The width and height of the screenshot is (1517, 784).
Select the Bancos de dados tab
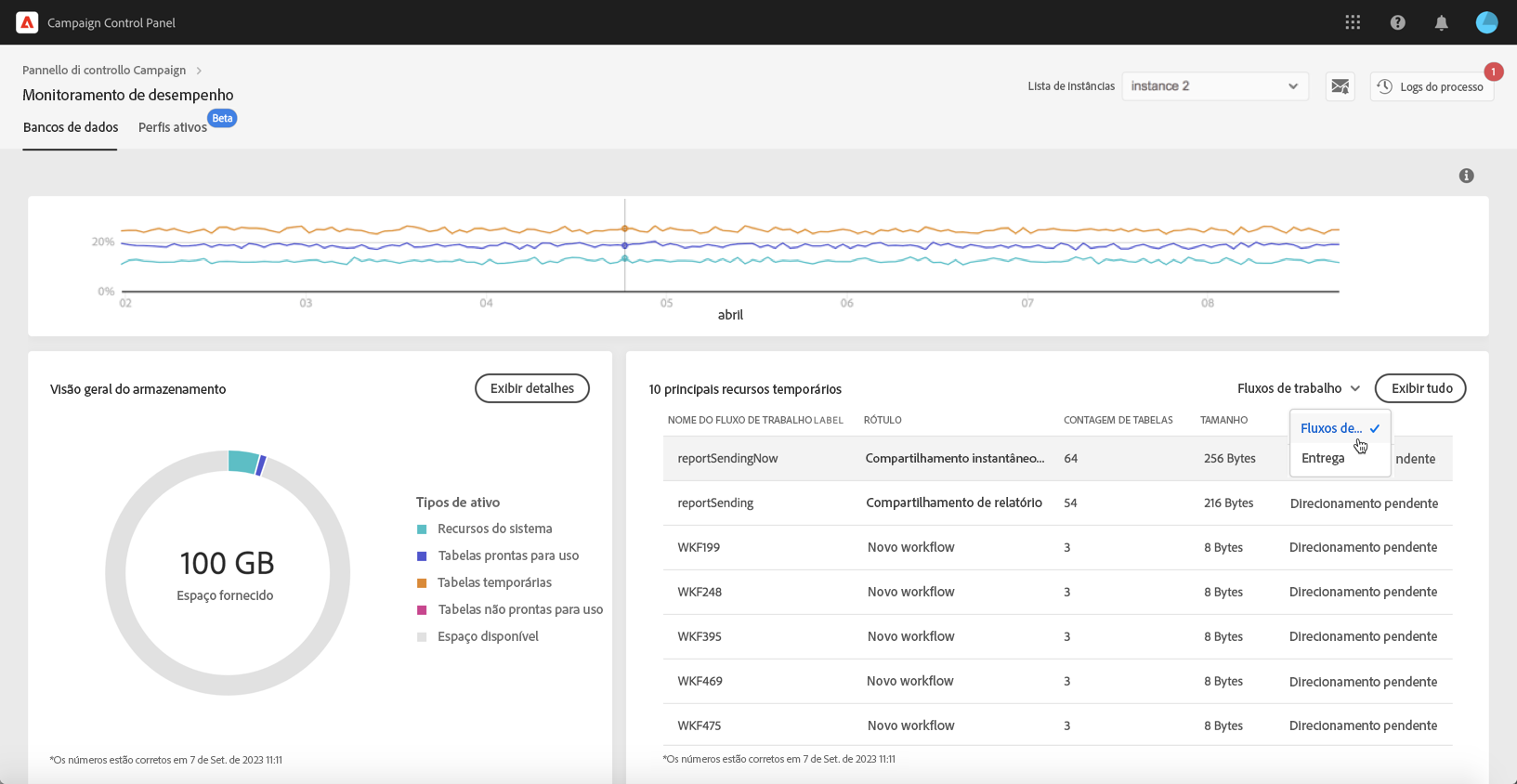(x=71, y=127)
